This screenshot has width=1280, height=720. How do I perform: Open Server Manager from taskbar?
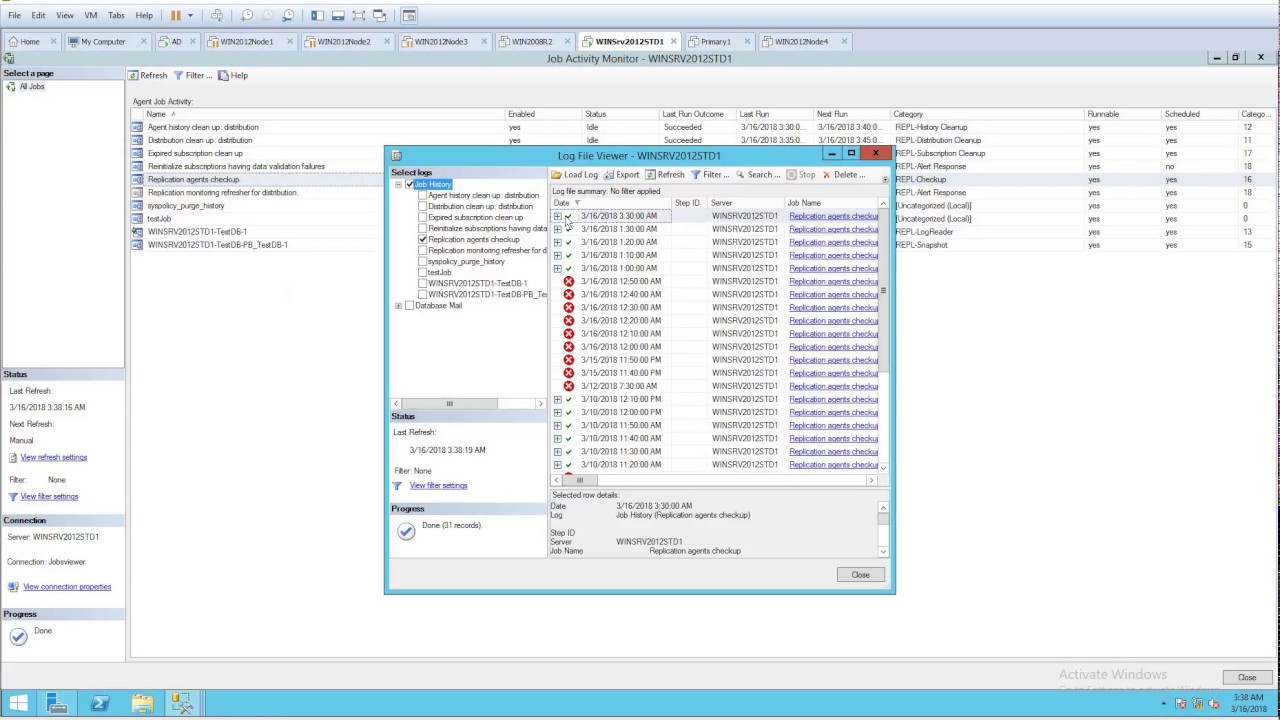click(58, 704)
